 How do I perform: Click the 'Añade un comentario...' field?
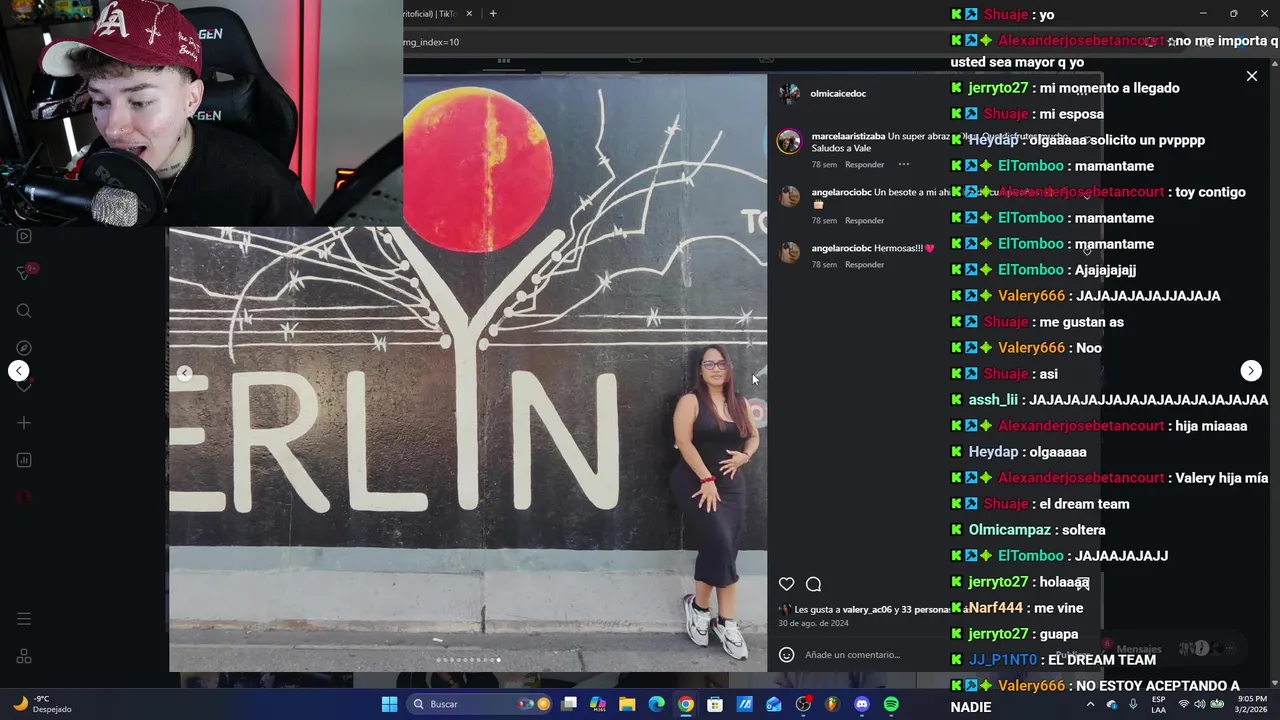(853, 655)
